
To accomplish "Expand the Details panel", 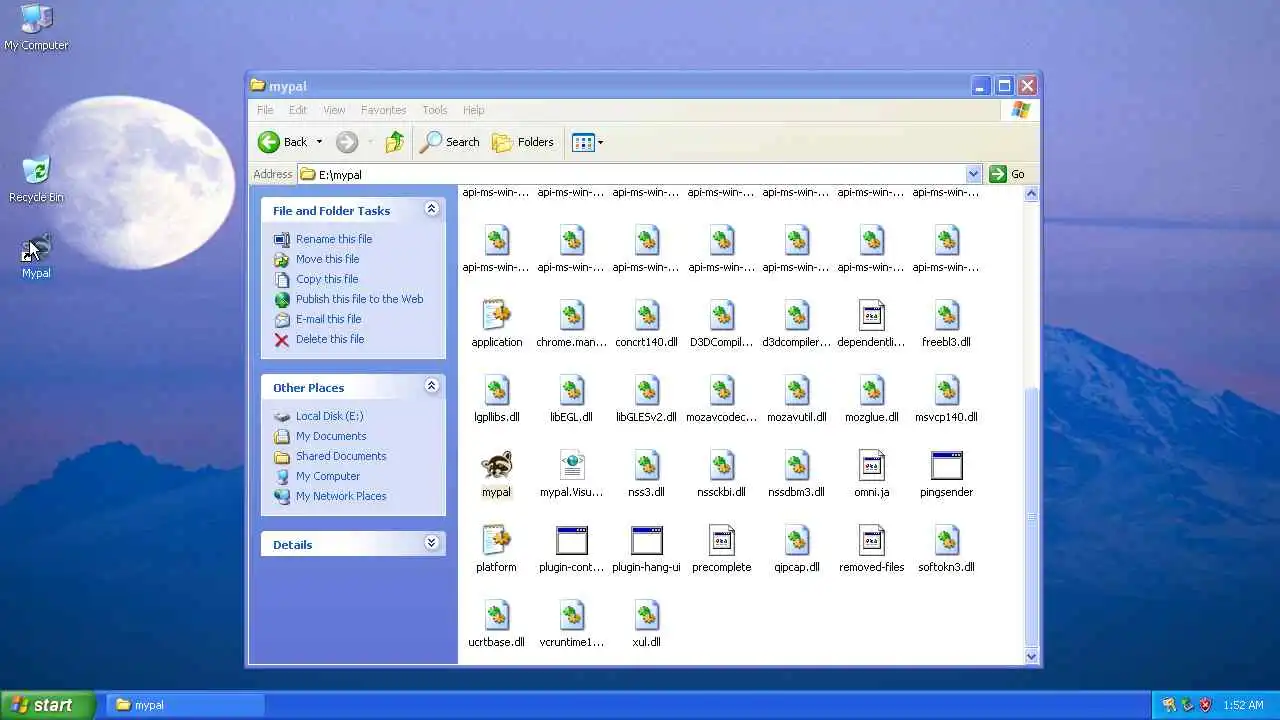I will tap(431, 543).
